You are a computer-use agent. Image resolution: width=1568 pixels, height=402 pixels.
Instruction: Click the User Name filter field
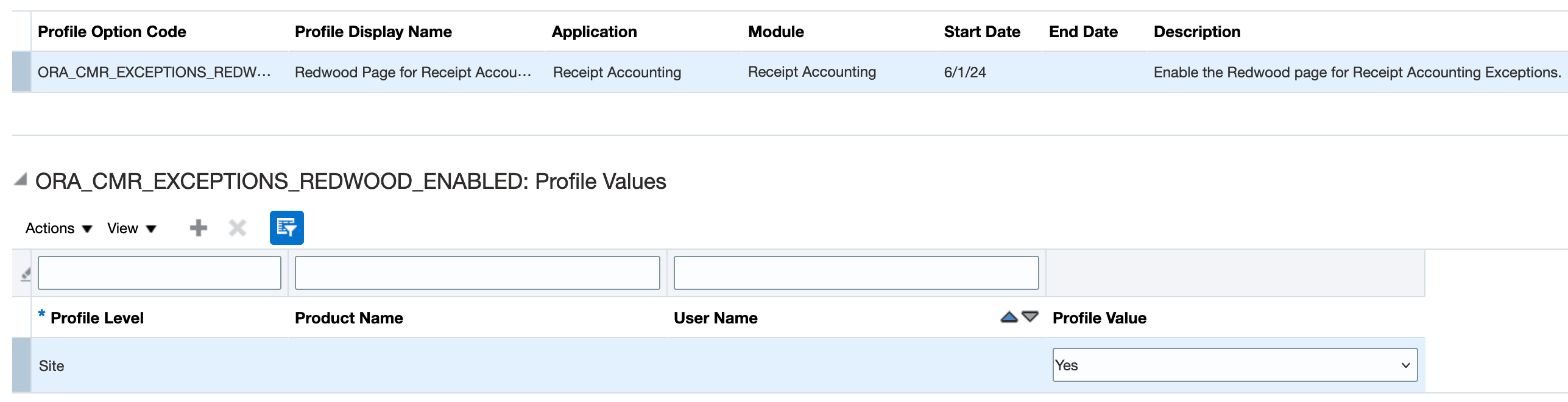(856, 273)
